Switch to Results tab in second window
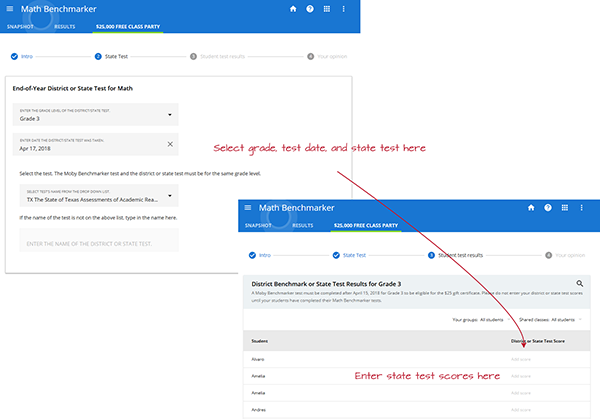The width and height of the screenshot is (600, 419). click(x=303, y=225)
